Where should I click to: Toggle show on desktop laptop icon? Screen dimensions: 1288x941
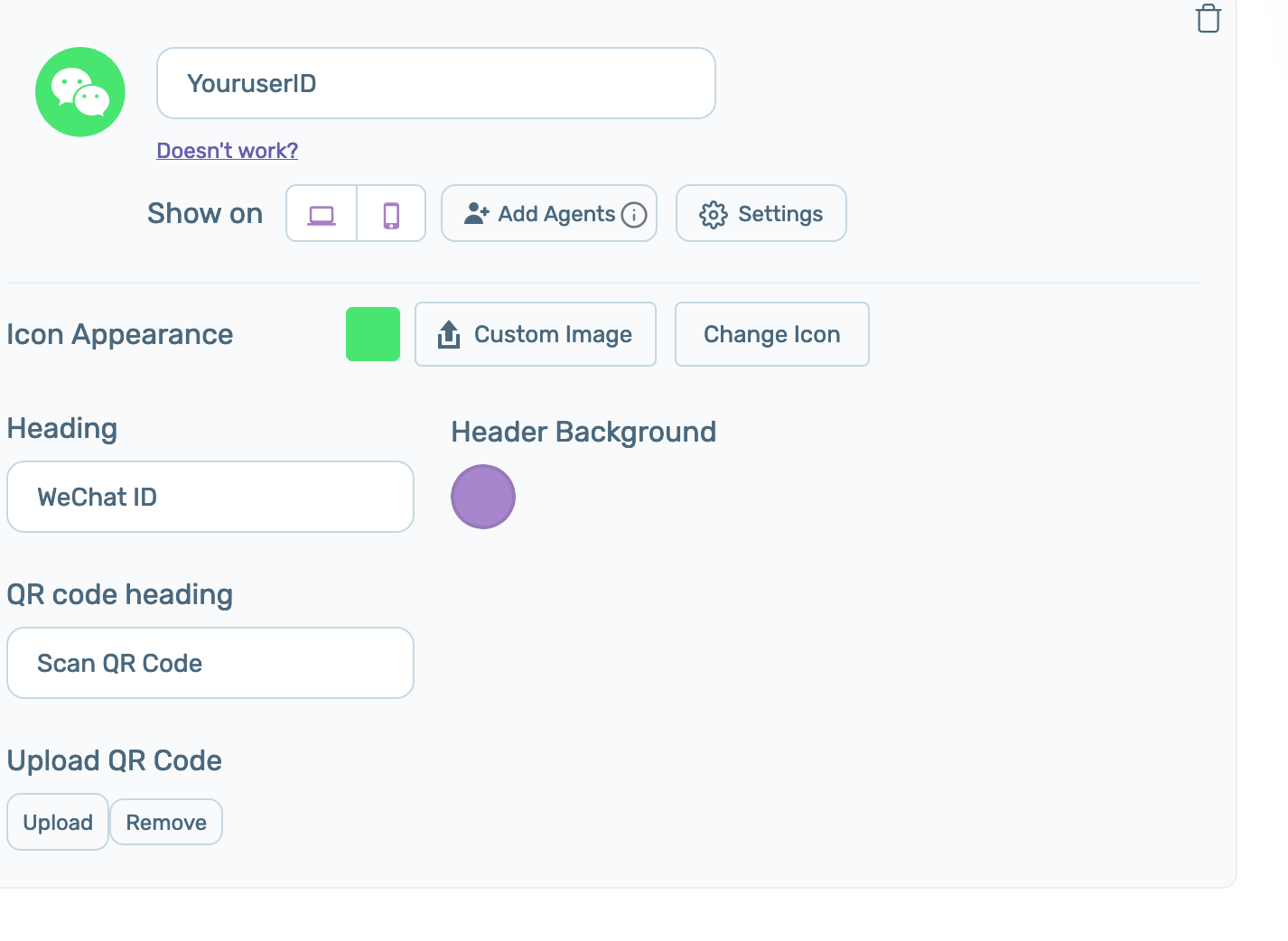coord(322,214)
